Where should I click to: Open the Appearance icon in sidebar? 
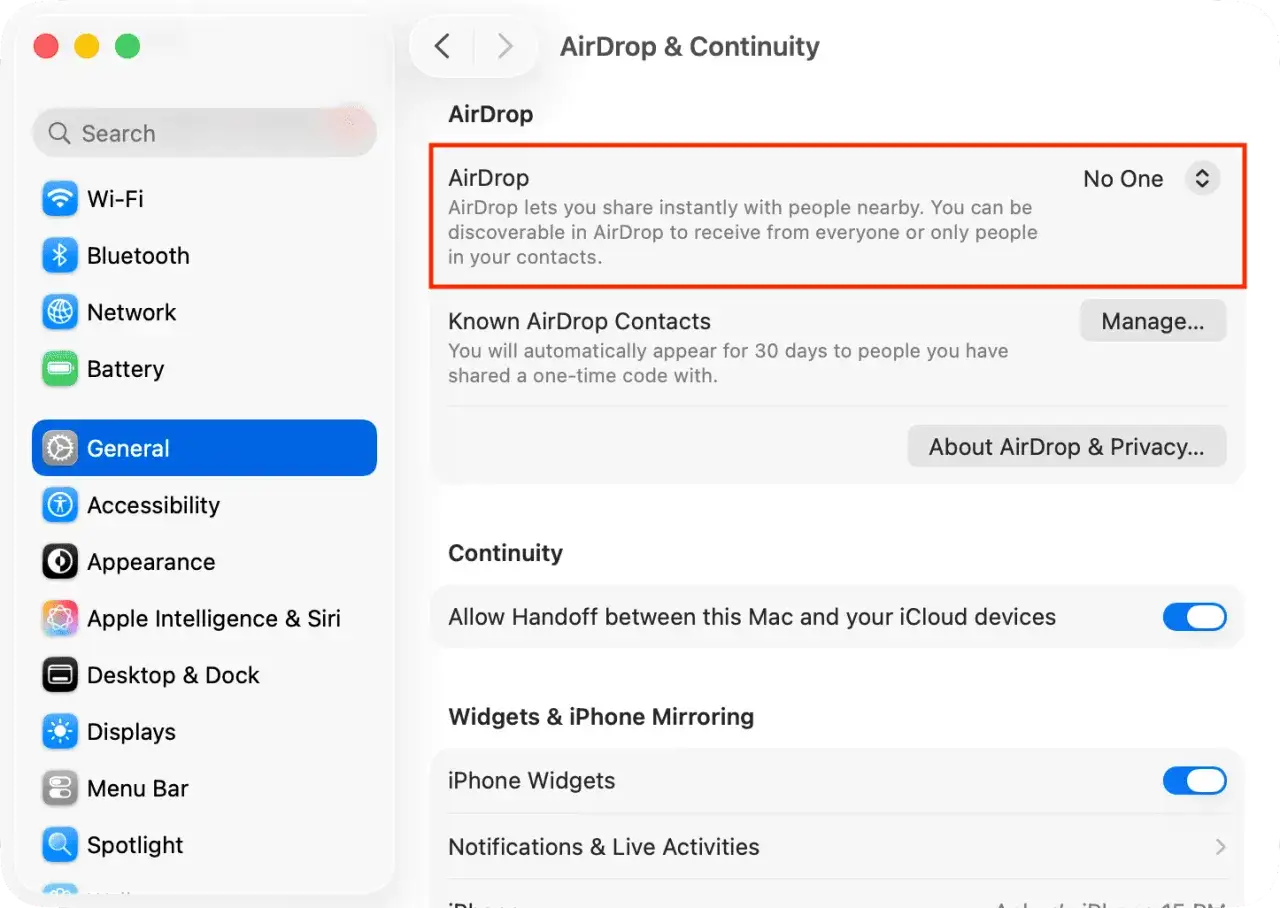click(x=60, y=562)
